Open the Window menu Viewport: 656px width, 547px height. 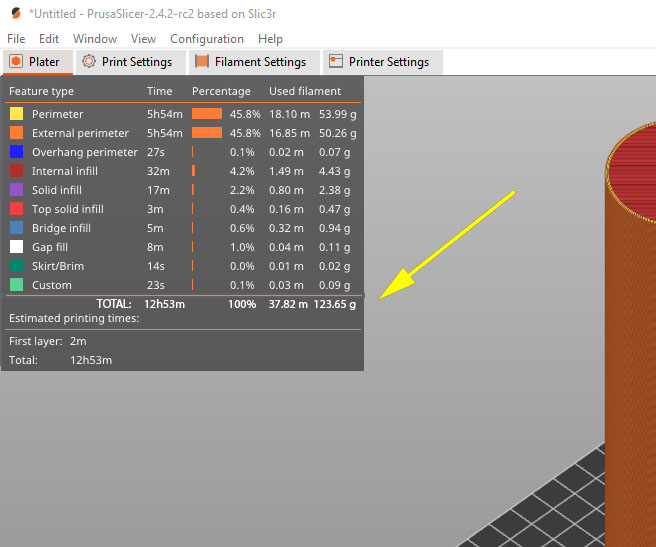tap(95, 39)
